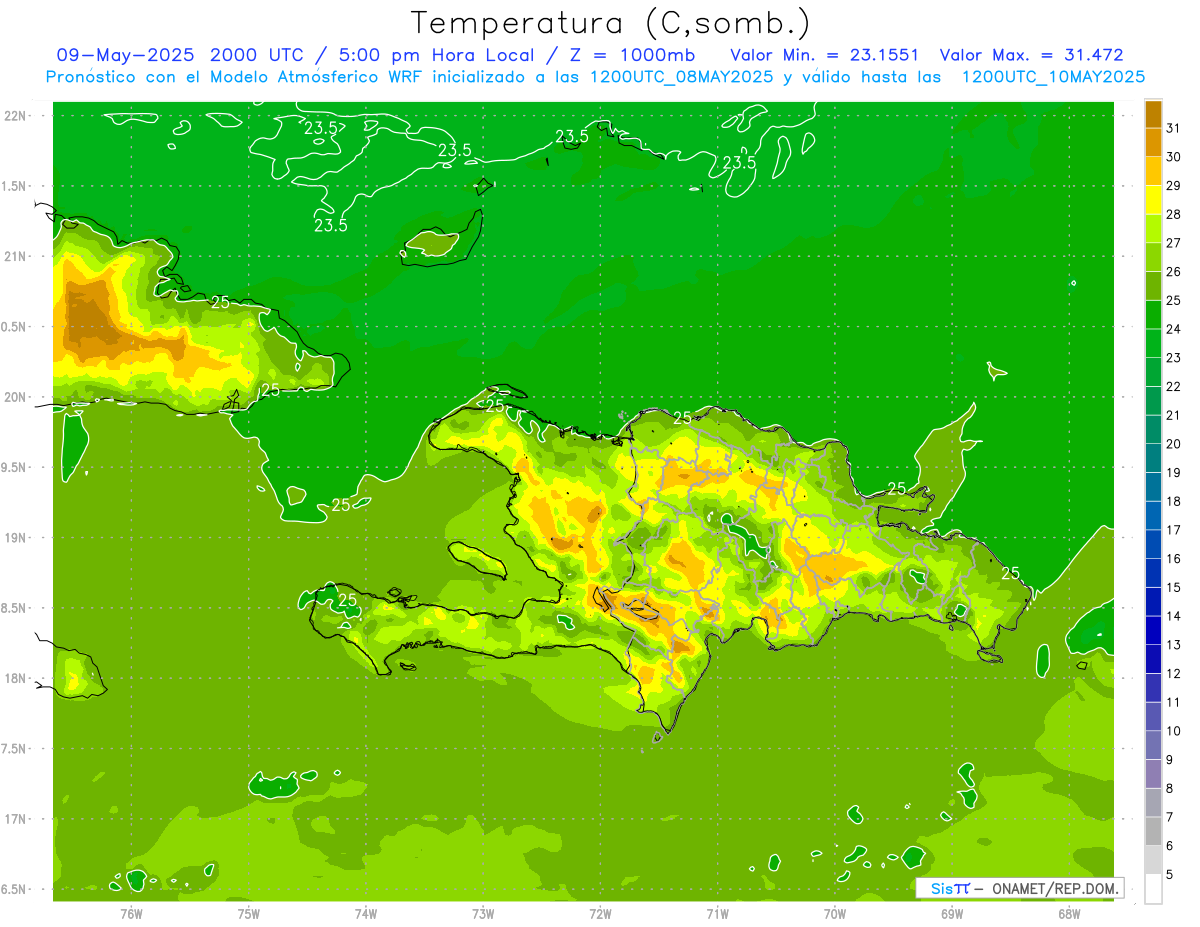Pick the yellow legend swatch between 28 and 29
Viewport: 1200px width, 927px height.
tap(1153, 200)
